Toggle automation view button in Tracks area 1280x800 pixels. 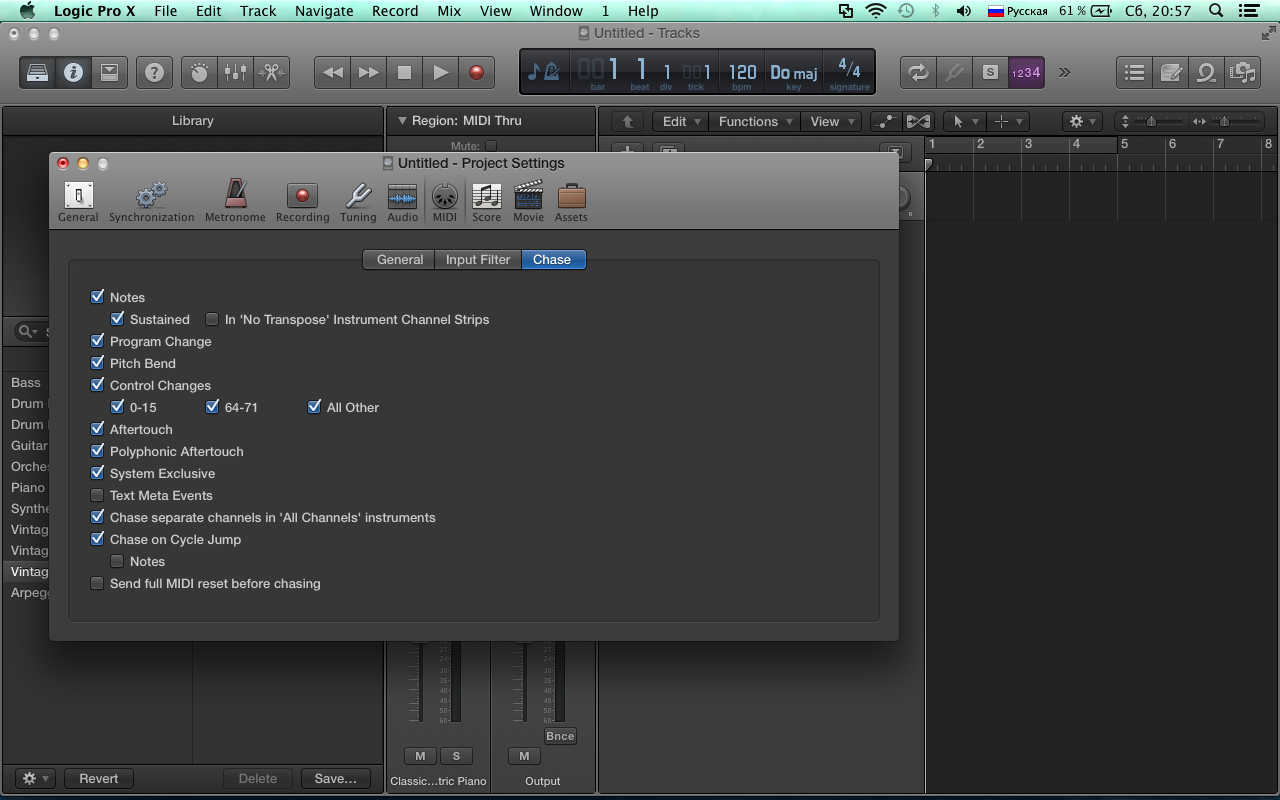[x=885, y=121]
